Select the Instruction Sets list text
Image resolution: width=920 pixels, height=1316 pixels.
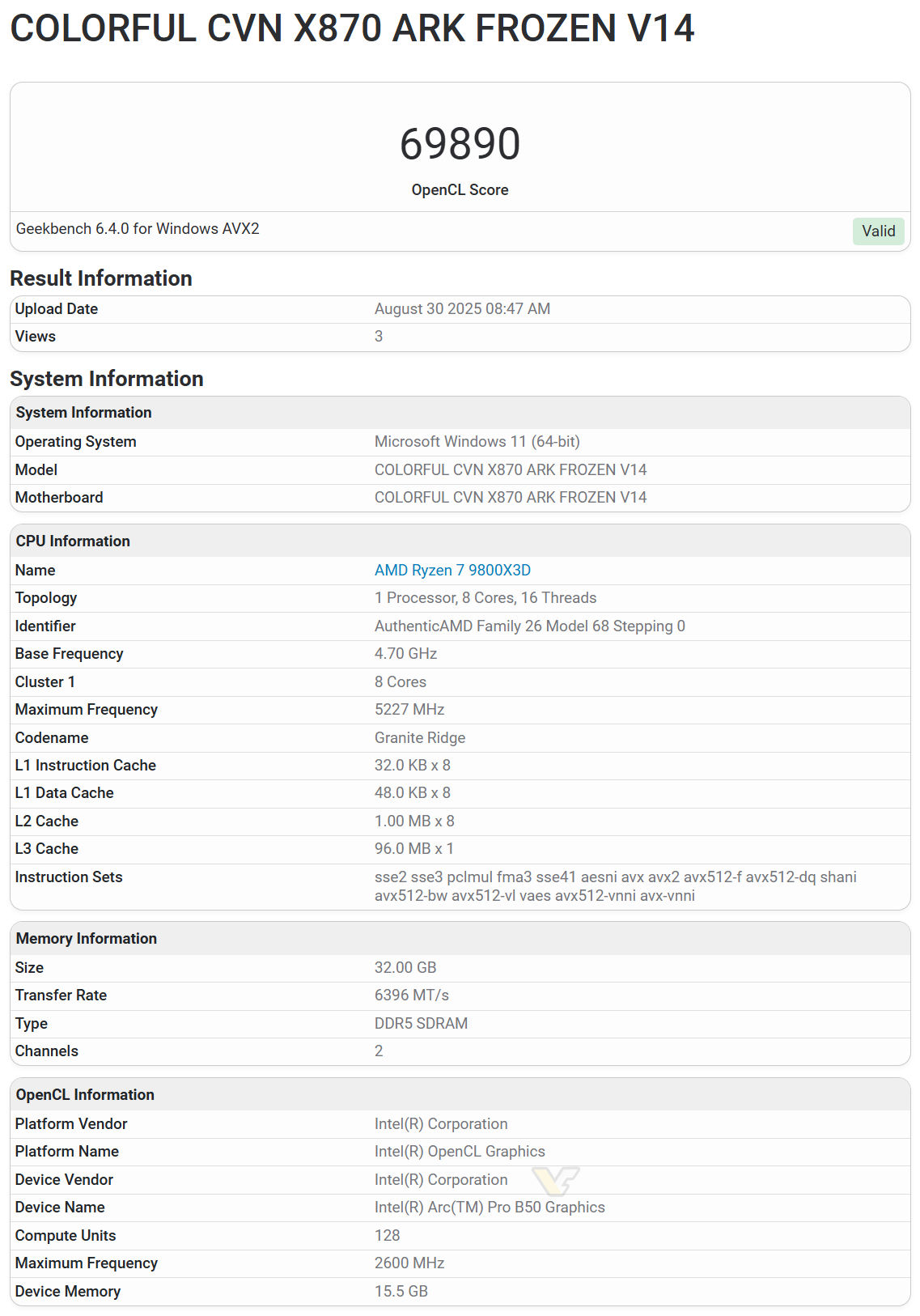tap(616, 886)
